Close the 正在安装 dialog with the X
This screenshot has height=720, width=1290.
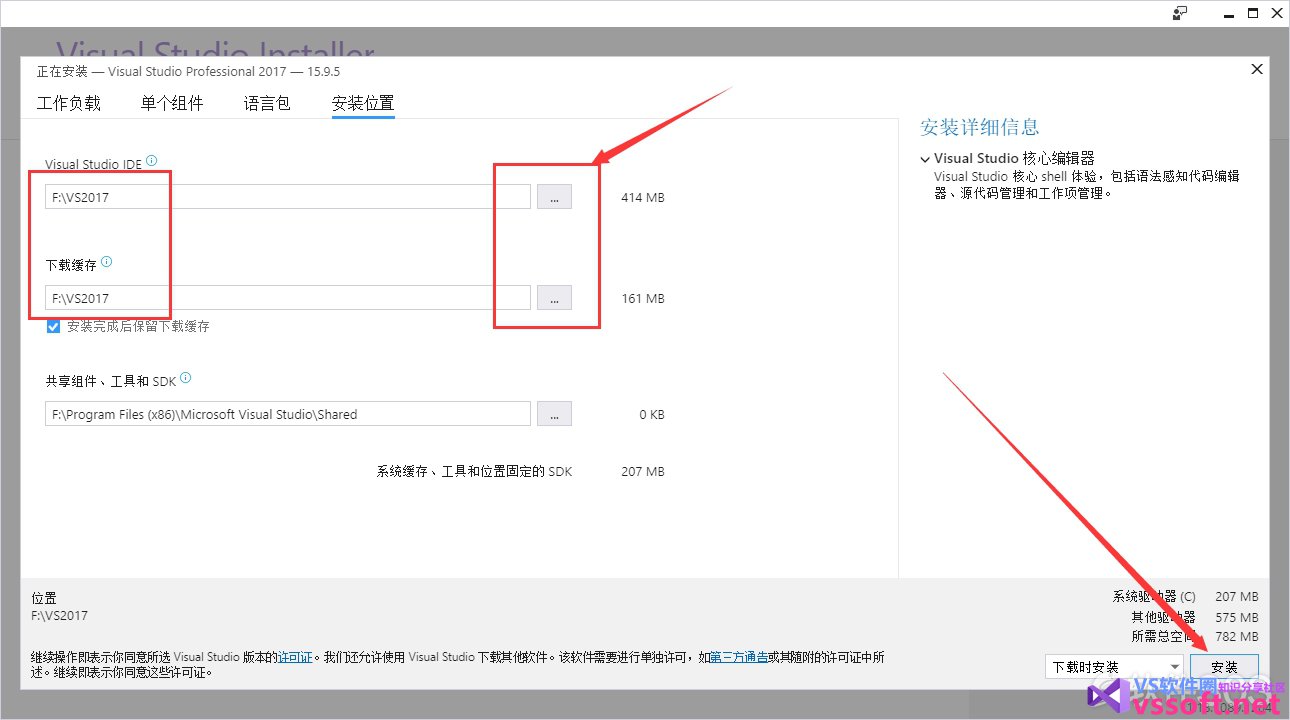pyautogui.click(x=1257, y=69)
